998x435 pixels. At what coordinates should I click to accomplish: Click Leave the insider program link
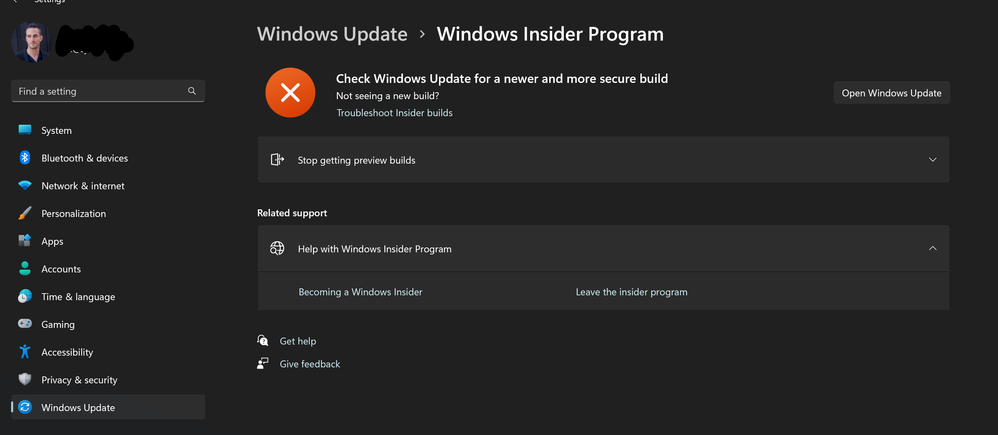pos(631,292)
